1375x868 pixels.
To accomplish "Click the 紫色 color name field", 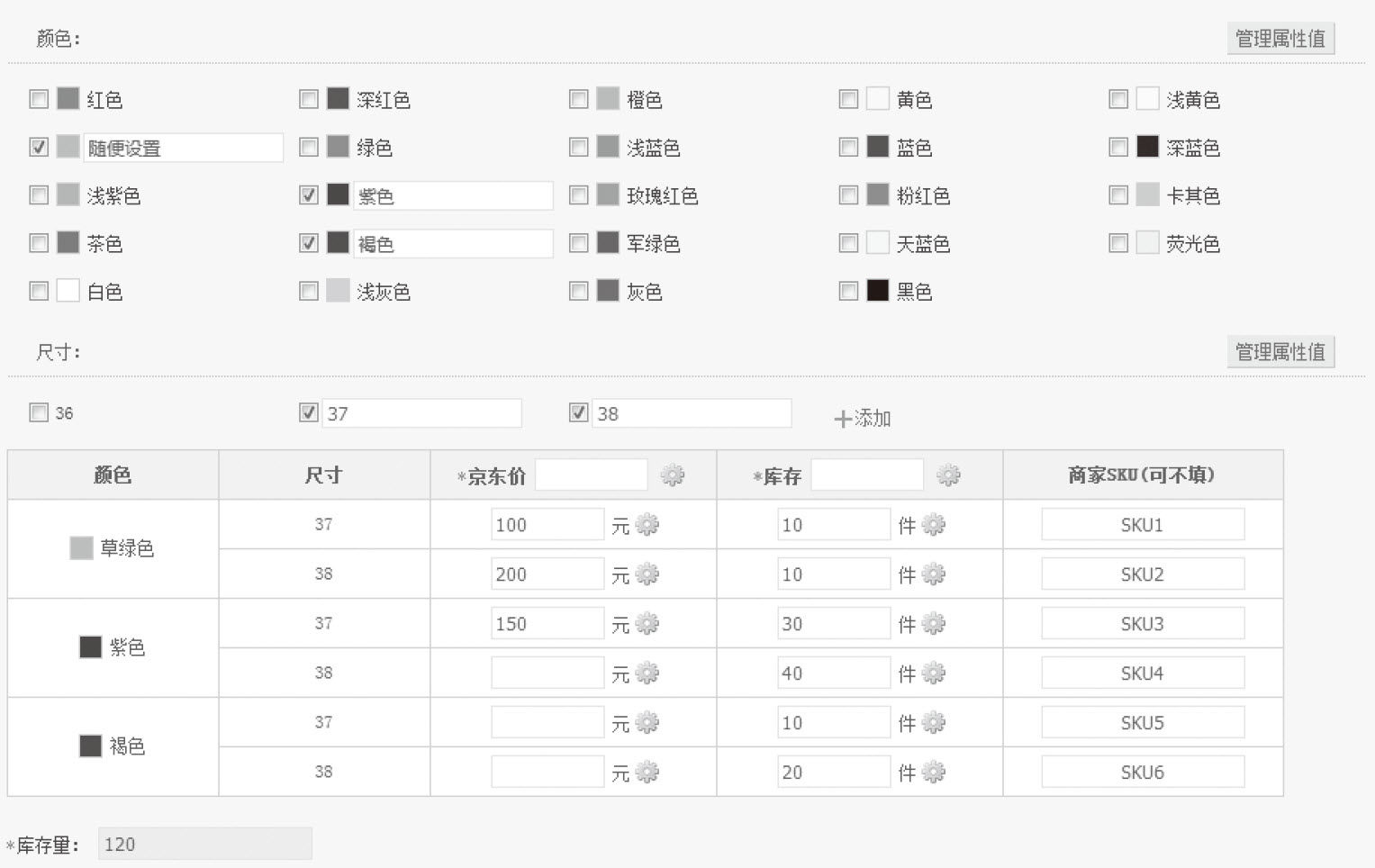I will tap(453, 195).
